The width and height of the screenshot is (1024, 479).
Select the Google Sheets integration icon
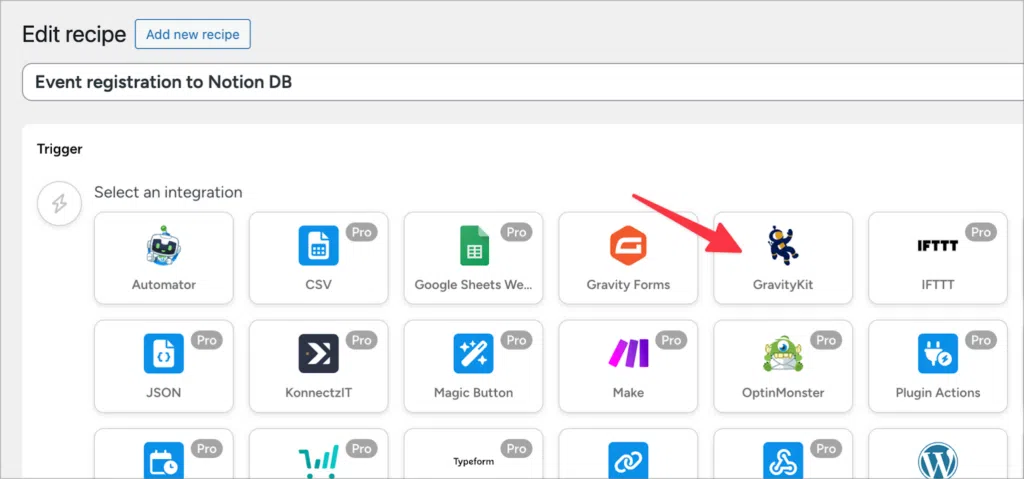474,246
